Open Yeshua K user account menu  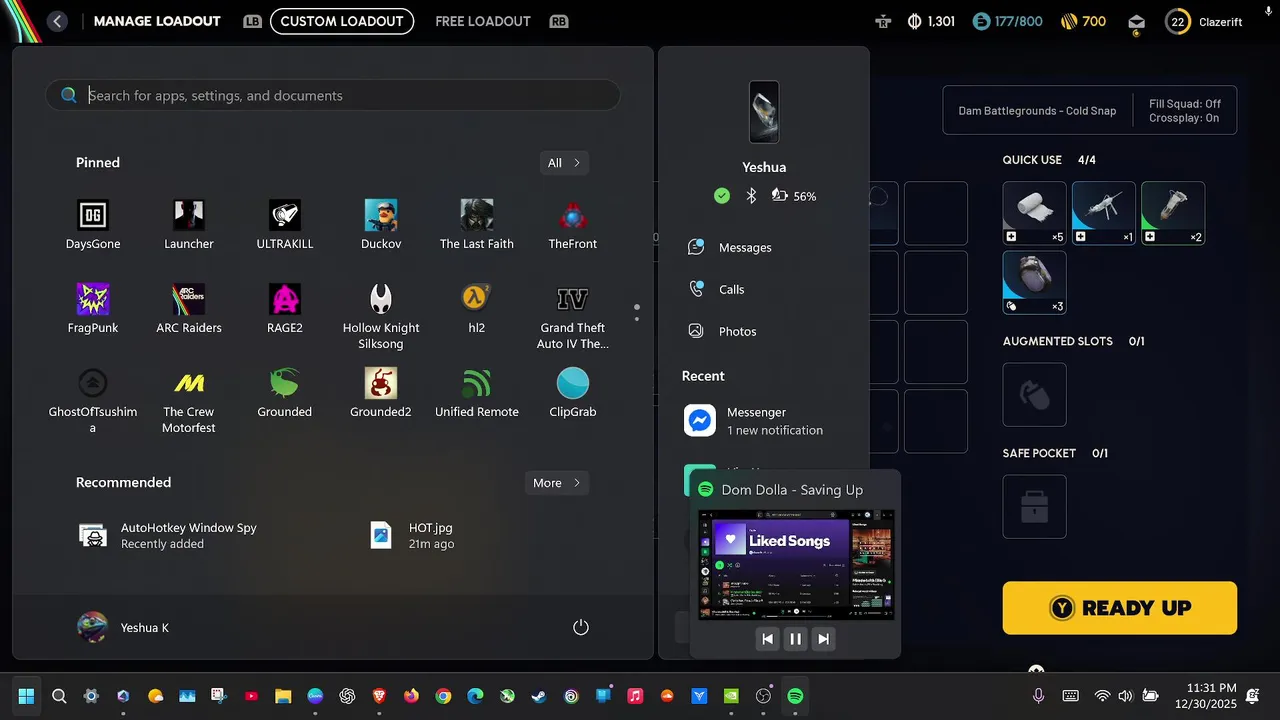click(x=124, y=627)
